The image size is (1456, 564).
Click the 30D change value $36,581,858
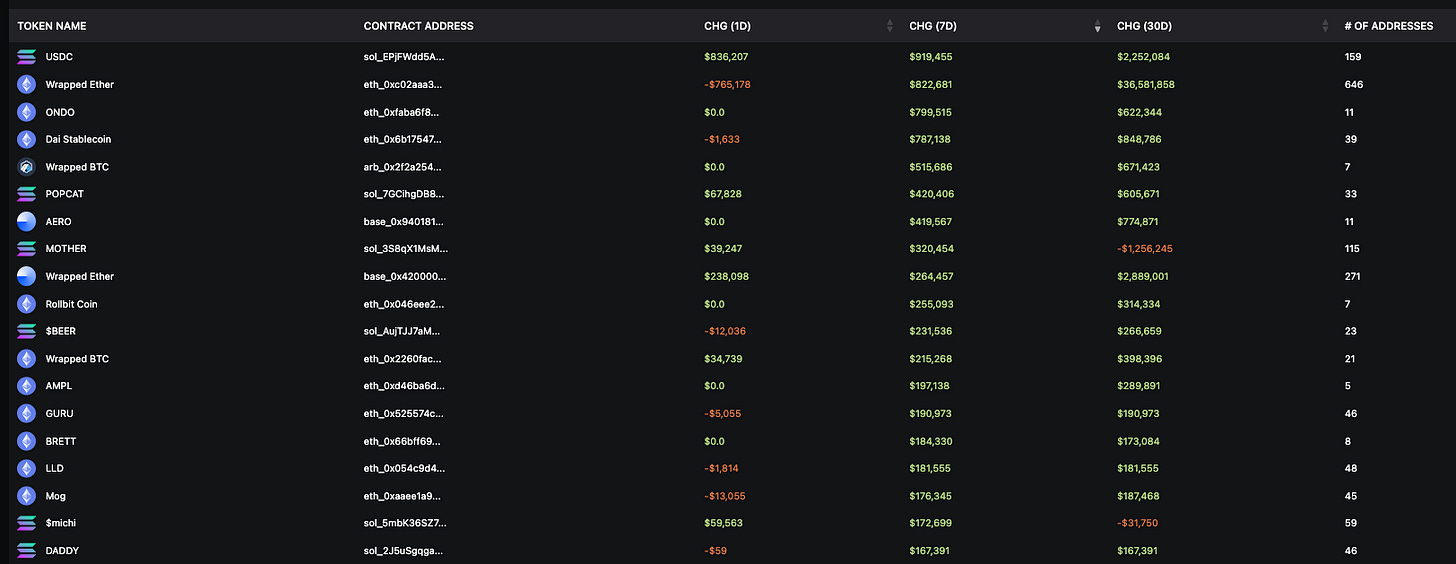coord(1146,85)
